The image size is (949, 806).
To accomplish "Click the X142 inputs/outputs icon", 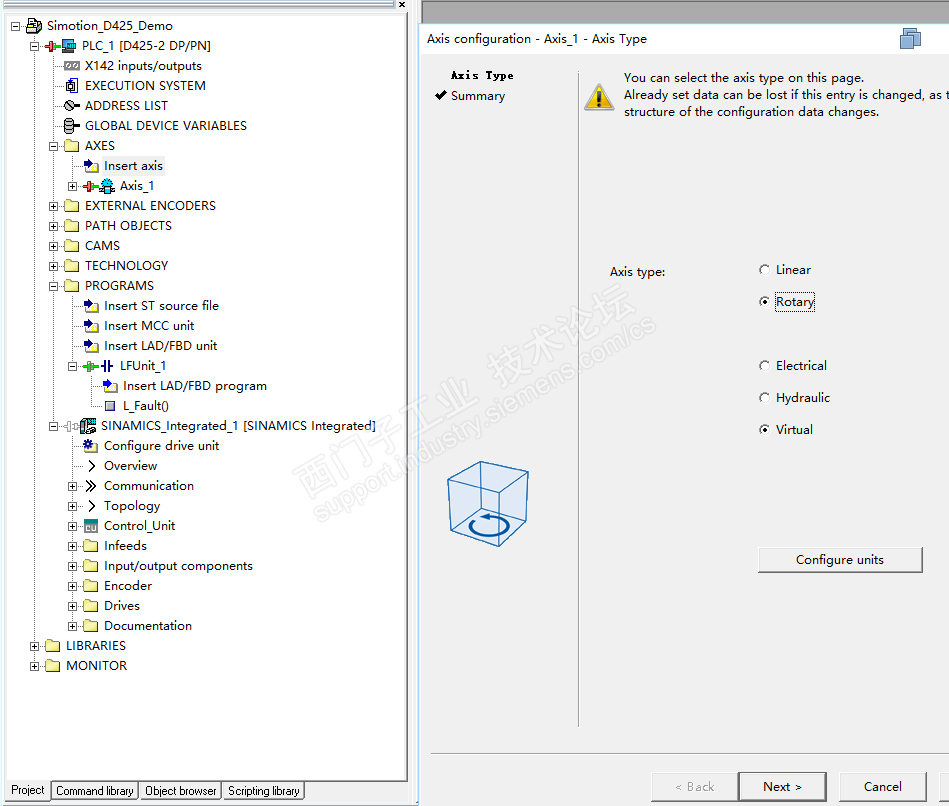I will 72,66.
